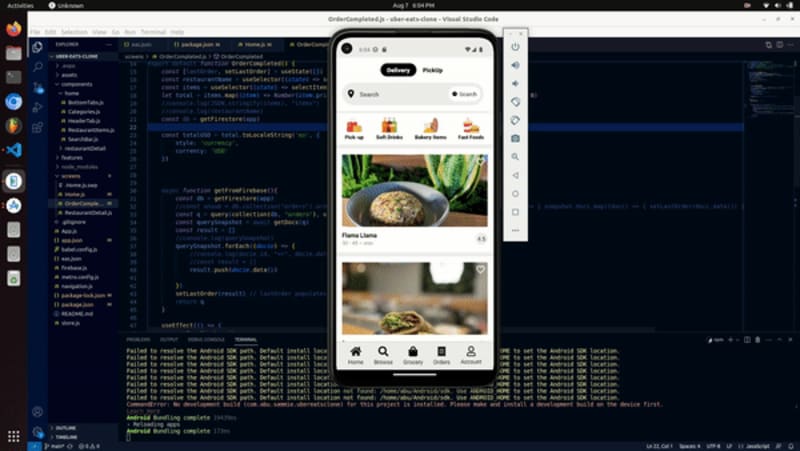
Task: Open the Run and Debug view
Action: (37, 107)
